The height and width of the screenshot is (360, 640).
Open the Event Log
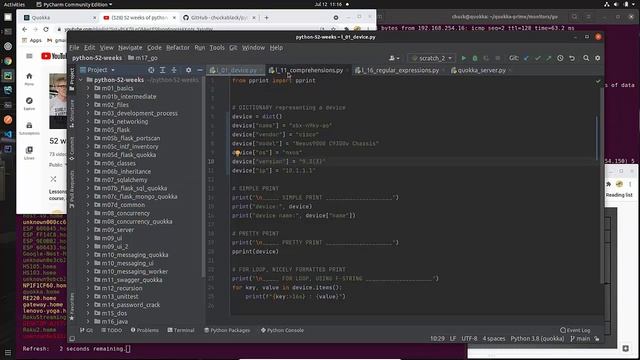tap(575, 330)
